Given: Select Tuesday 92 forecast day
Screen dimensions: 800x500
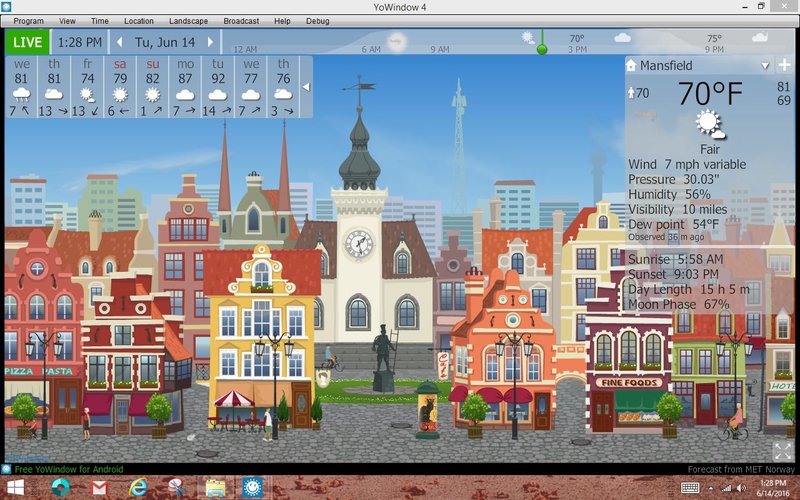Looking at the screenshot, I should (x=218, y=87).
